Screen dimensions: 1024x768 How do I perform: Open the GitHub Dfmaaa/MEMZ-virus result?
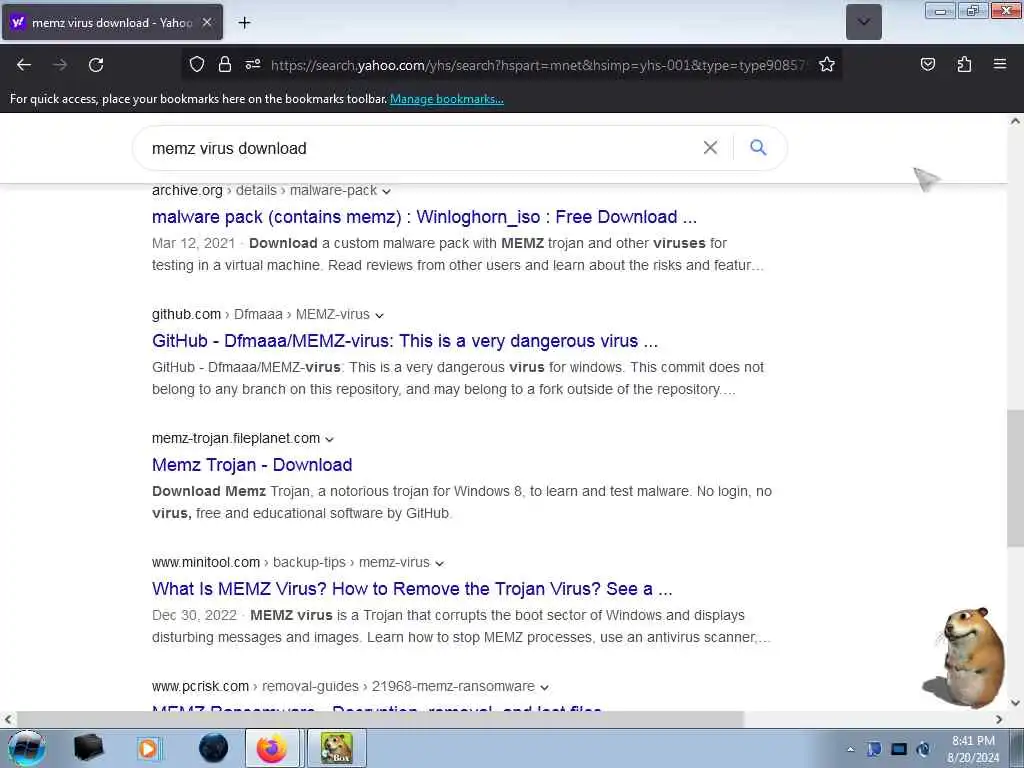[405, 341]
